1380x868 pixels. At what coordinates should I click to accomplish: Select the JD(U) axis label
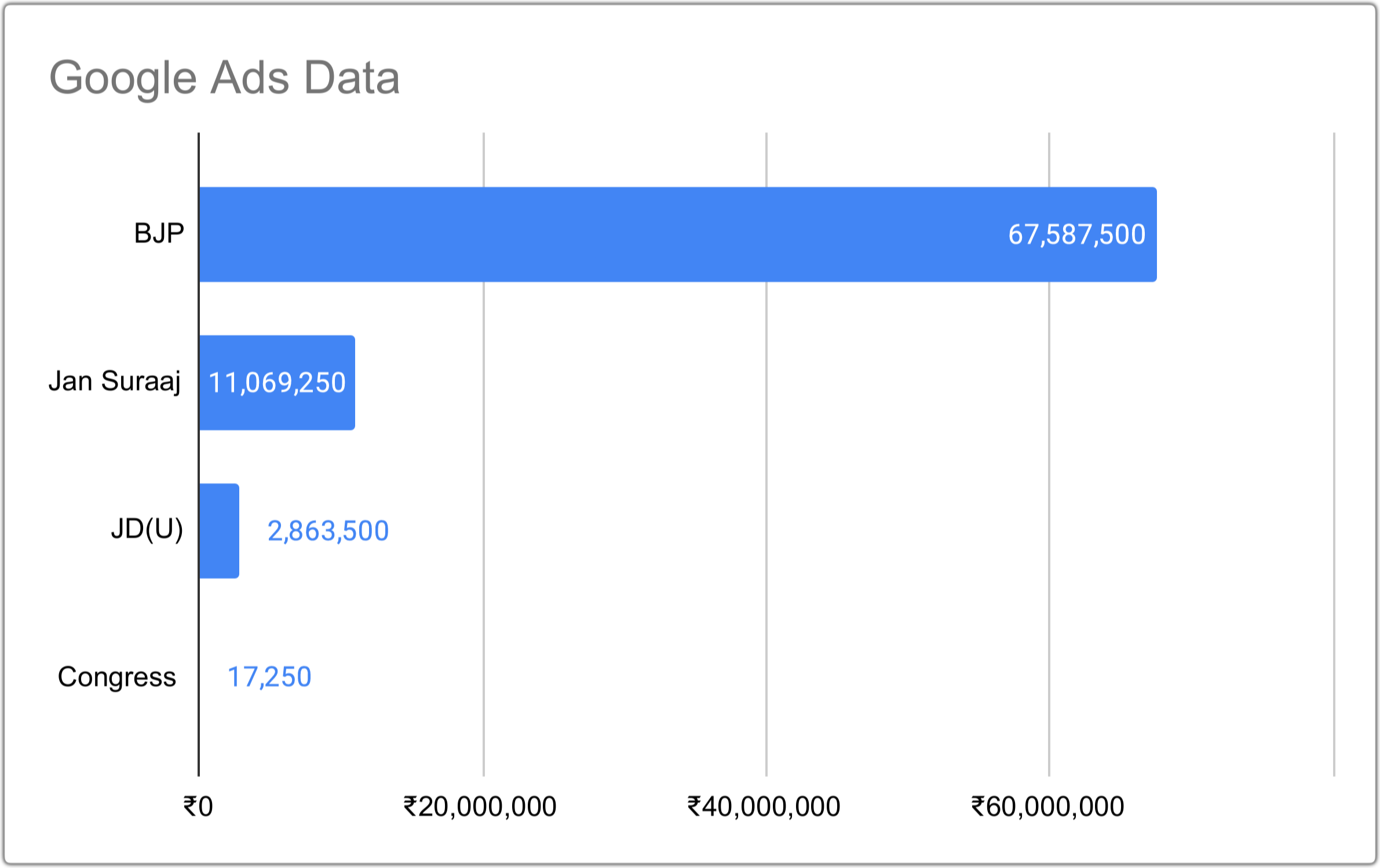[x=147, y=529]
